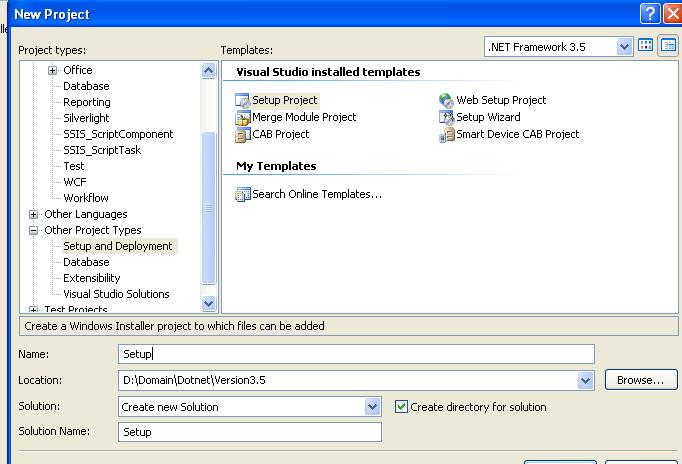Image resolution: width=682 pixels, height=464 pixels.
Task: Expand the Office node
Action: 52,70
